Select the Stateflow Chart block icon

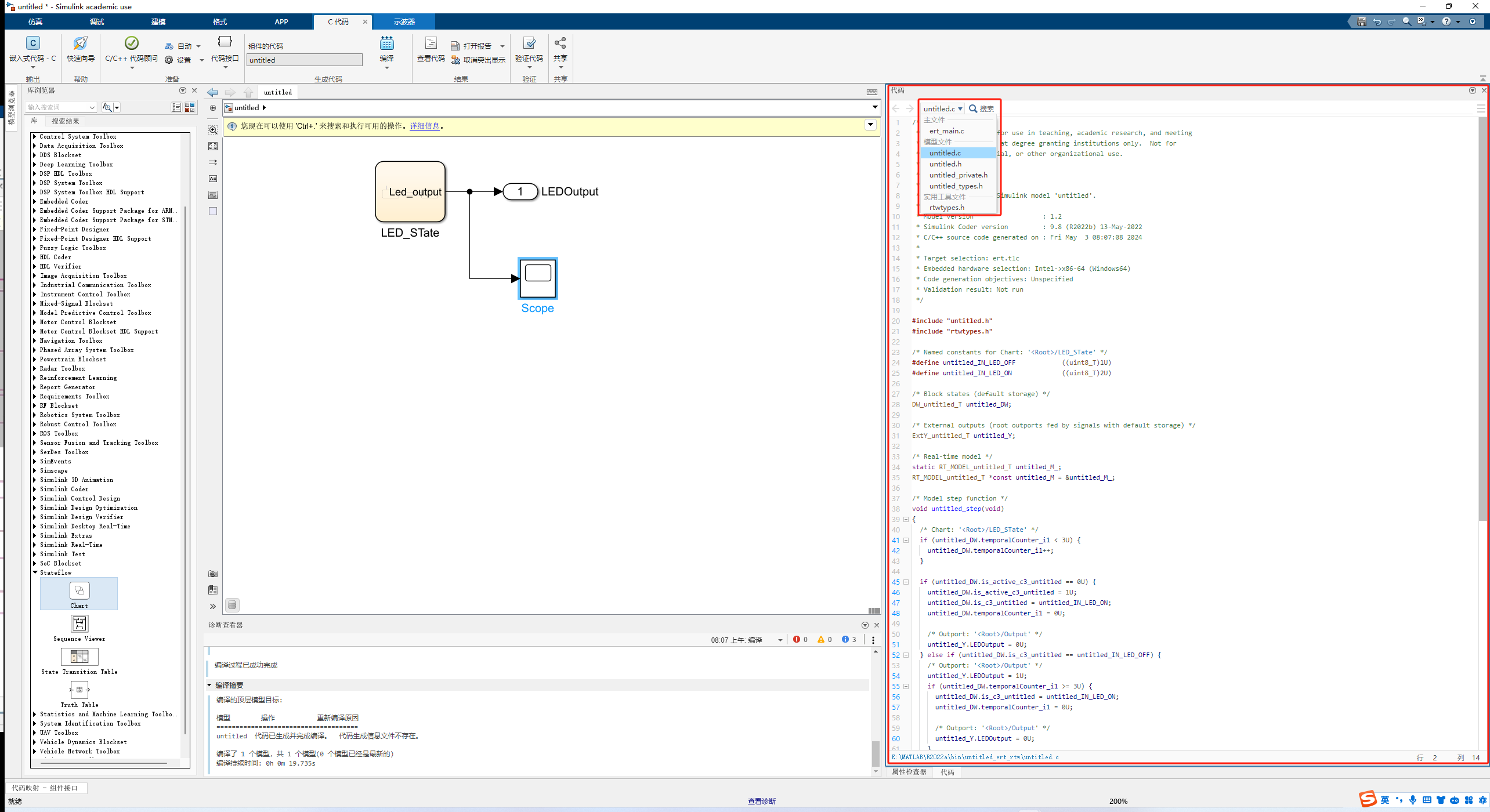[79, 590]
